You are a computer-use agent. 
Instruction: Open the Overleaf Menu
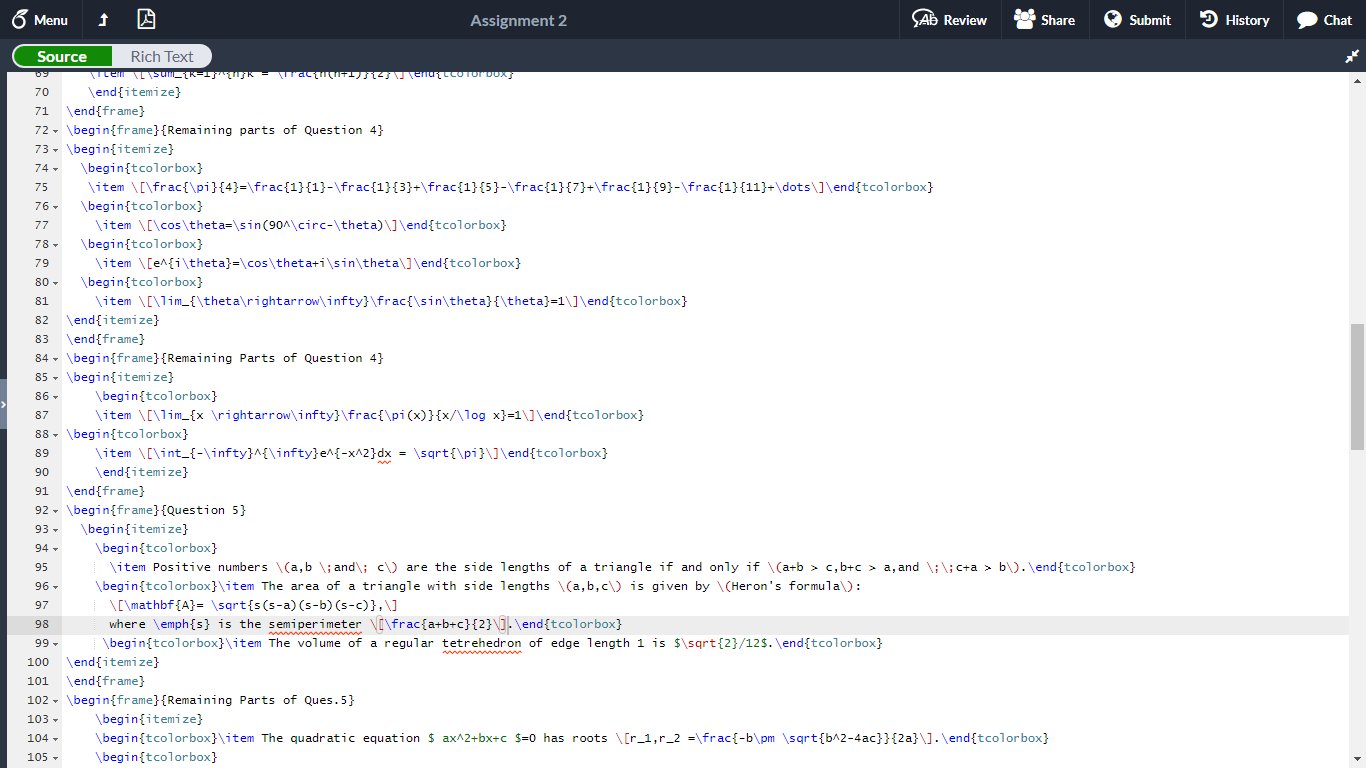(x=40, y=20)
